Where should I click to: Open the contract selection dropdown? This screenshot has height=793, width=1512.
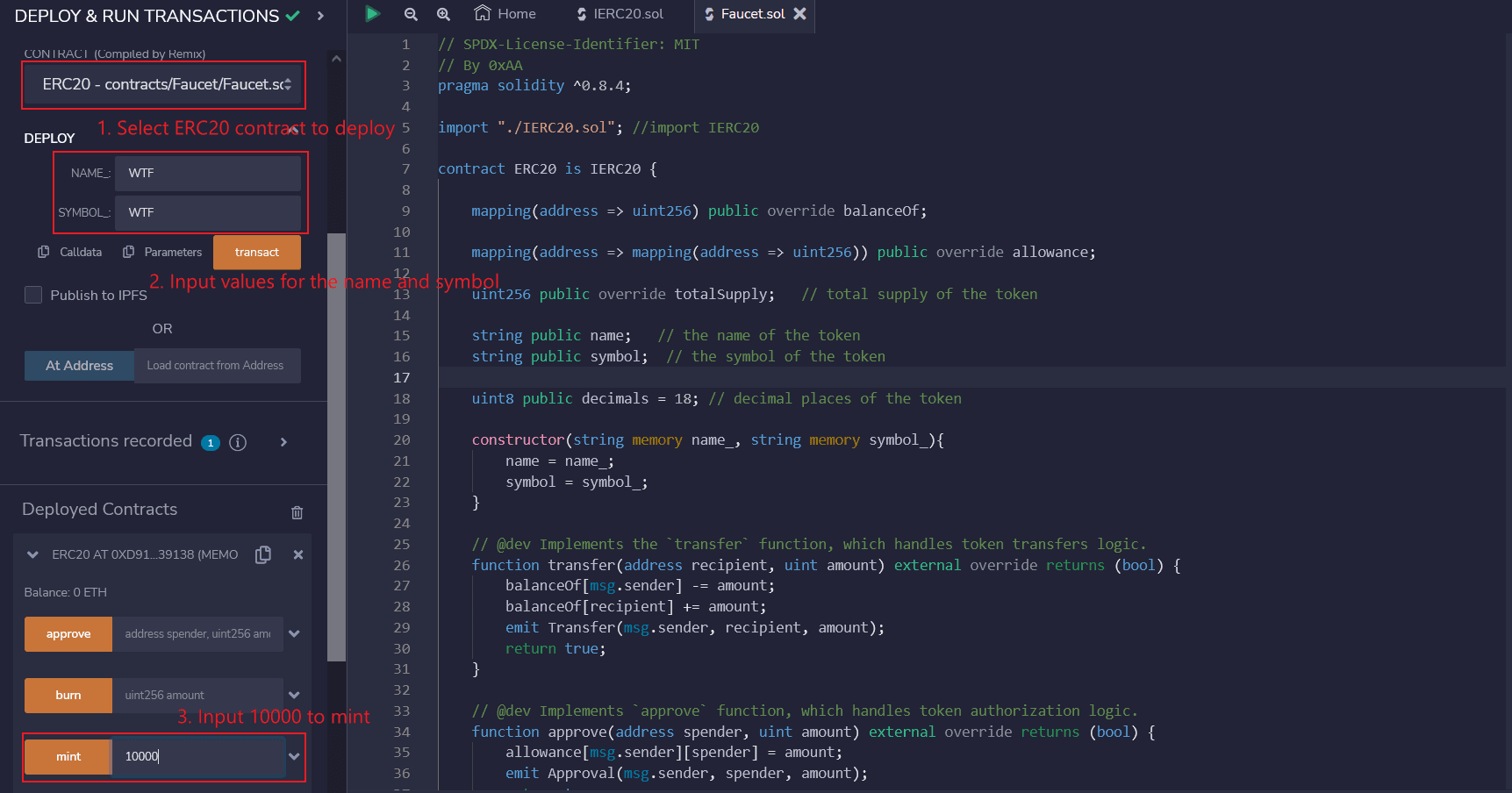click(x=164, y=84)
